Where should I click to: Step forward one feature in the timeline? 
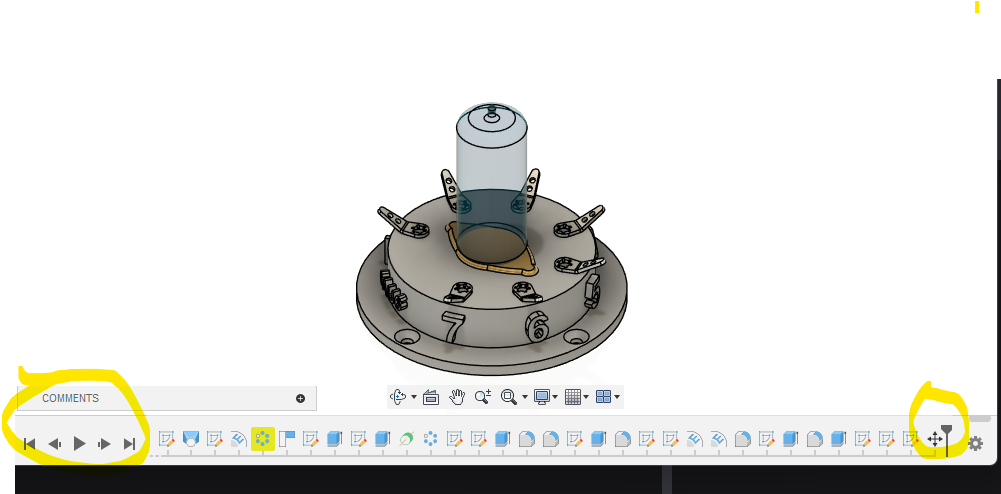[104, 444]
